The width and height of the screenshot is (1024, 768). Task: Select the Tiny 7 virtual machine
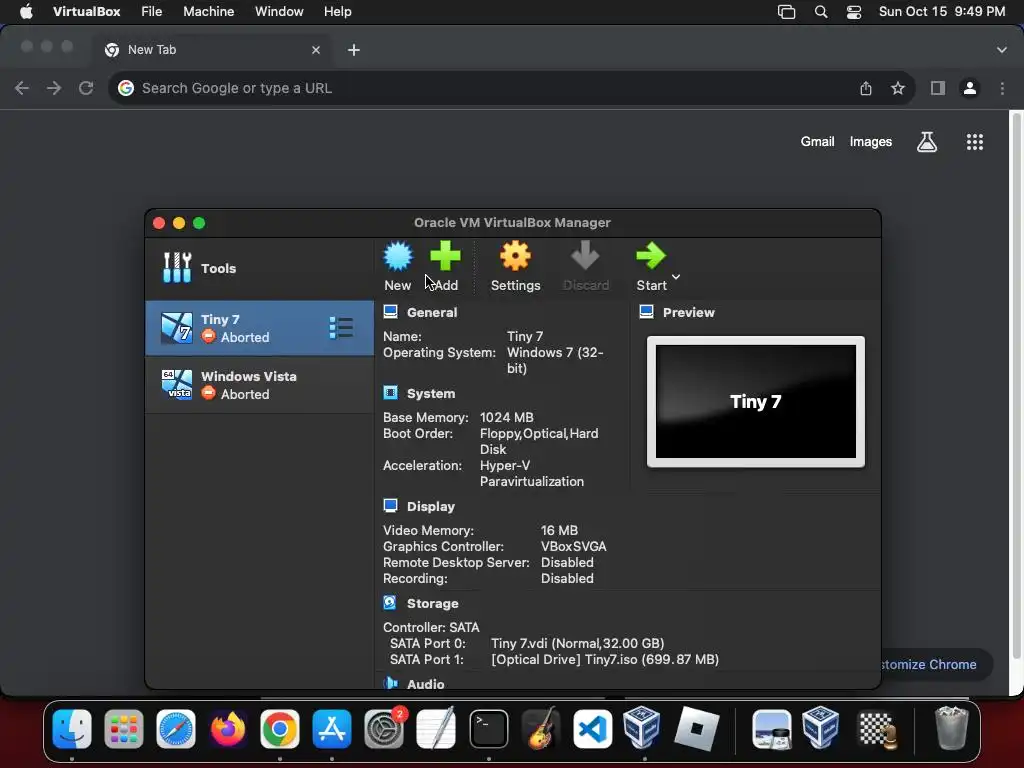pos(259,328)
